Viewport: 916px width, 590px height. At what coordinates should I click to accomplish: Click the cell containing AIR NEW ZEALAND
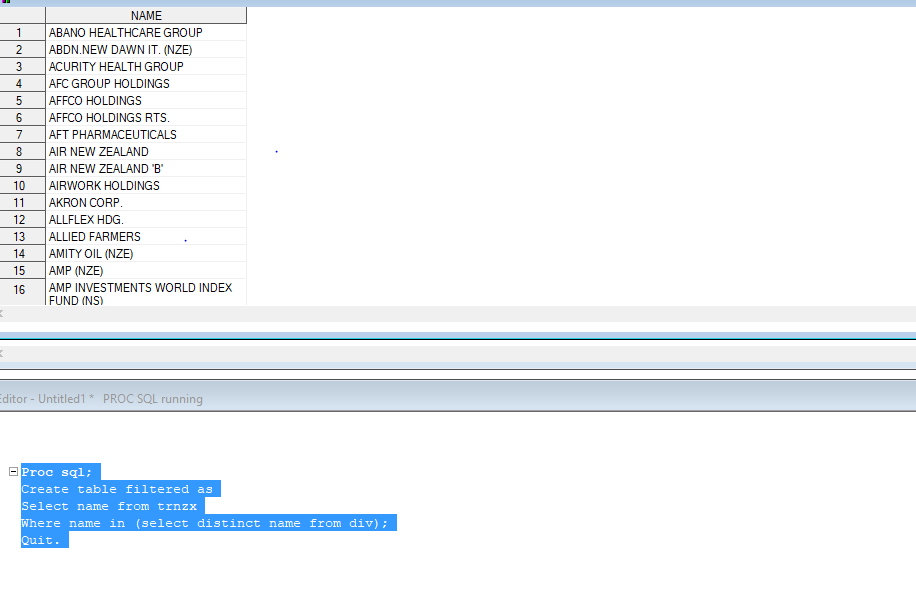click(97, 151)
